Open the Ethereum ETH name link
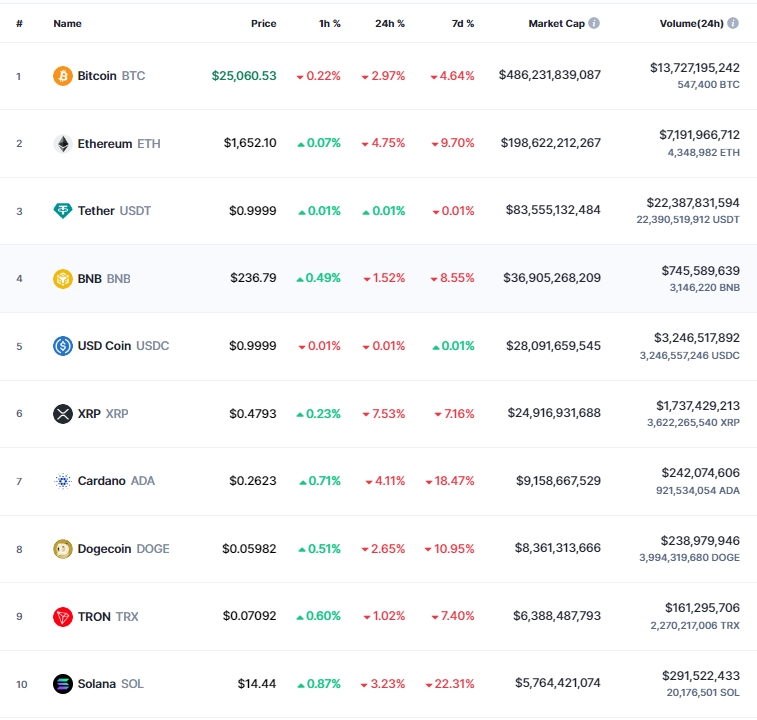Screen dimensions: 757x720 119,143
